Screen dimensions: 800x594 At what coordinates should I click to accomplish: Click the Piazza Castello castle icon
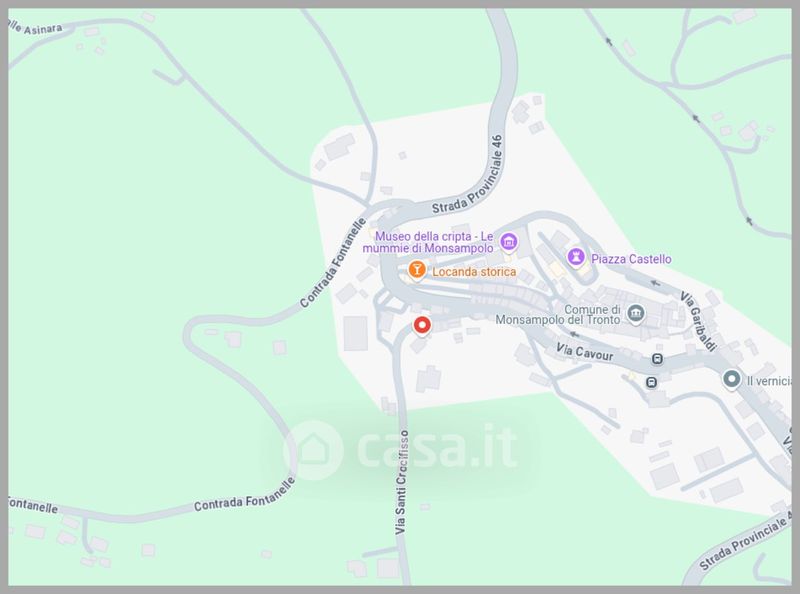click(576, 257)
